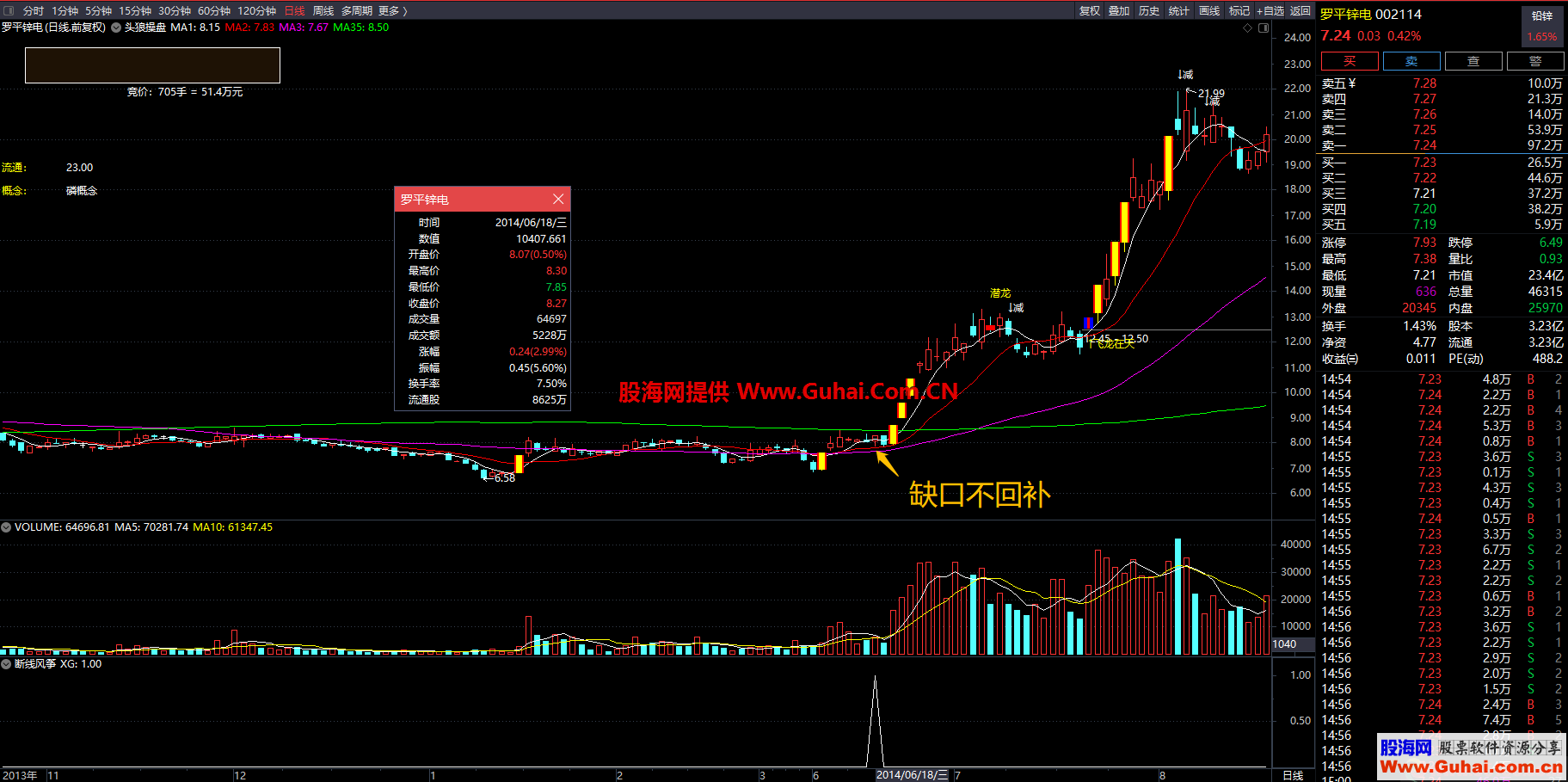Select the 1分钟 period

(x=65, y=11)
